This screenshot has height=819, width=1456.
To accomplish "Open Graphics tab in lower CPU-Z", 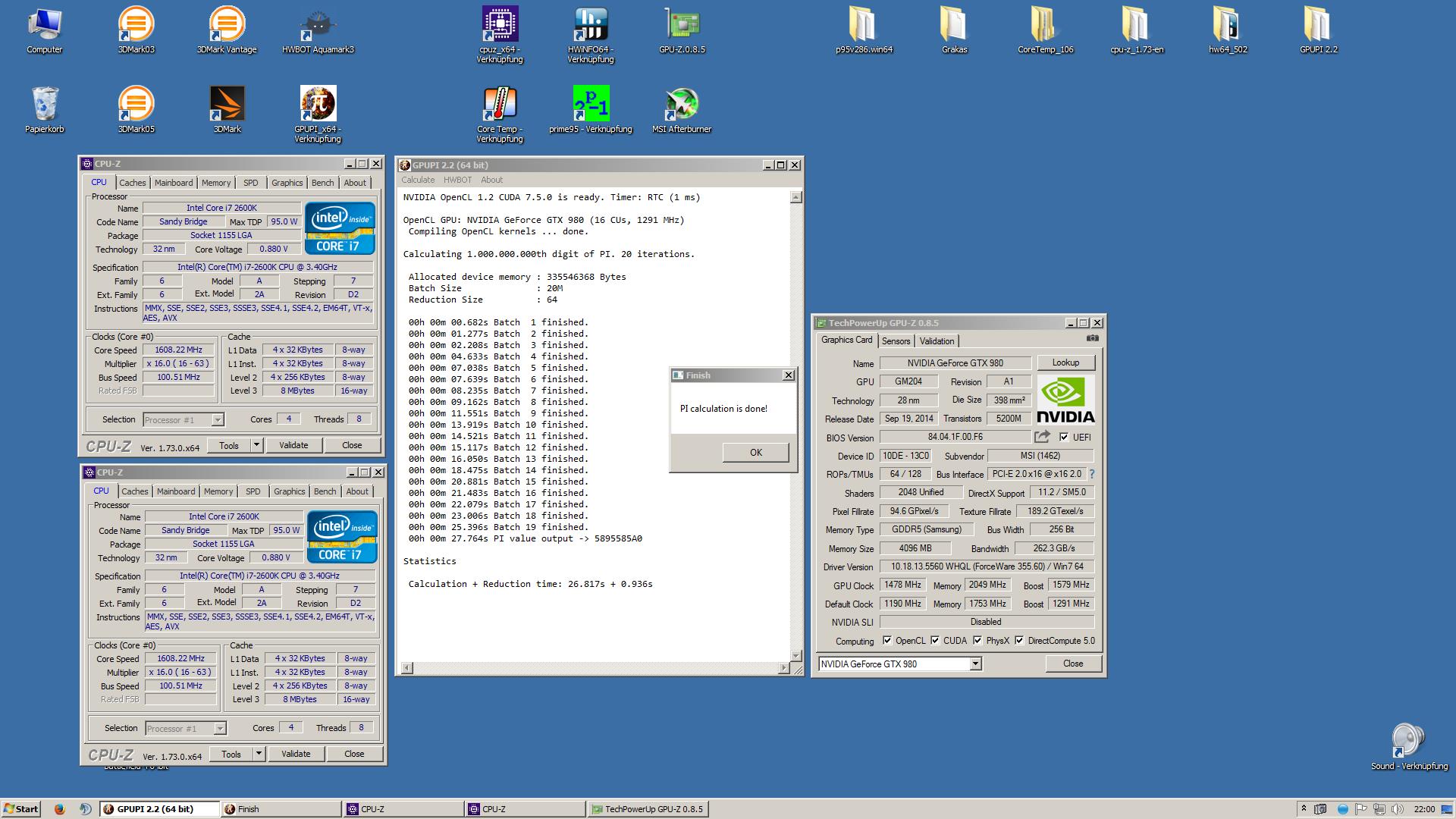I will coord(289,491).
